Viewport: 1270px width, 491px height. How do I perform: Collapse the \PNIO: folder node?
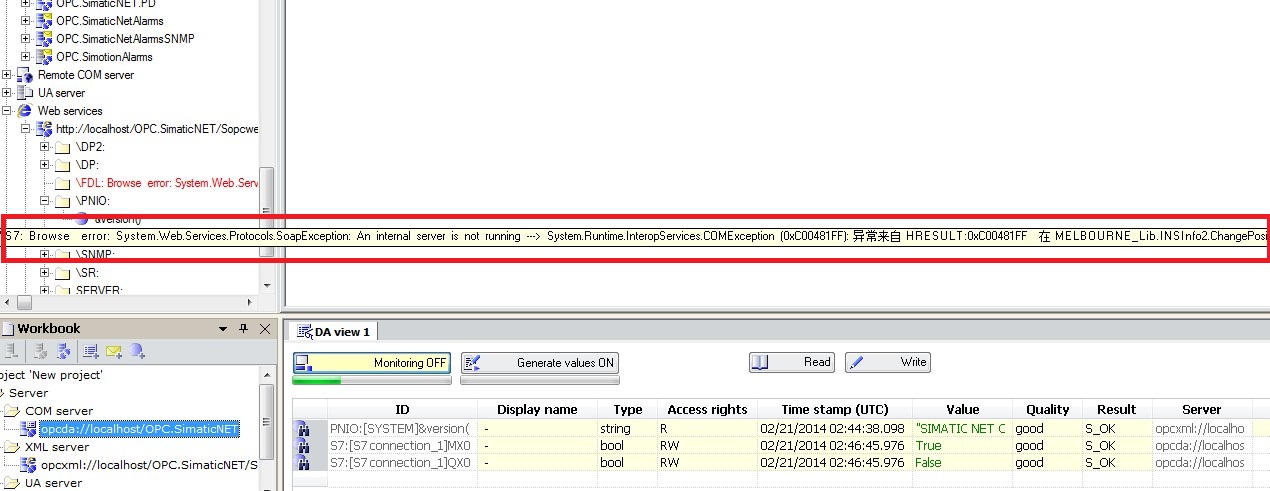[45, 201]
